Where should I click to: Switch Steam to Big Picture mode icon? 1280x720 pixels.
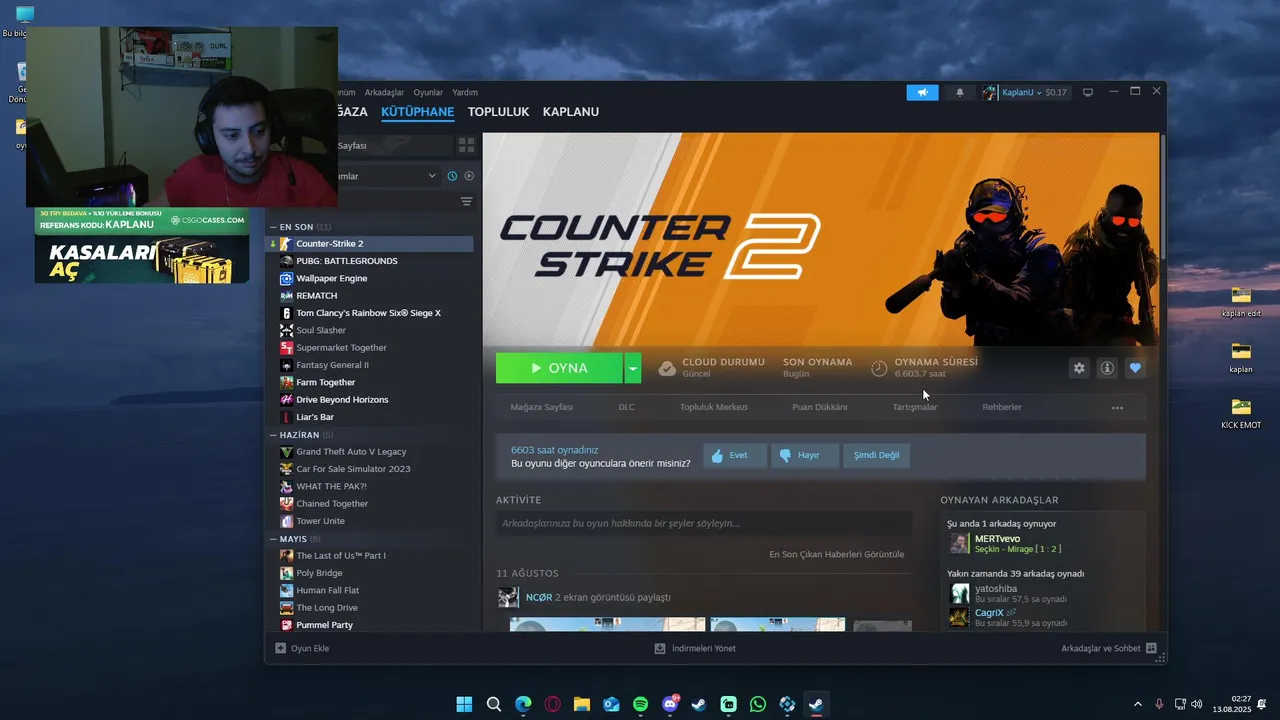click(x=1088, y=92)
